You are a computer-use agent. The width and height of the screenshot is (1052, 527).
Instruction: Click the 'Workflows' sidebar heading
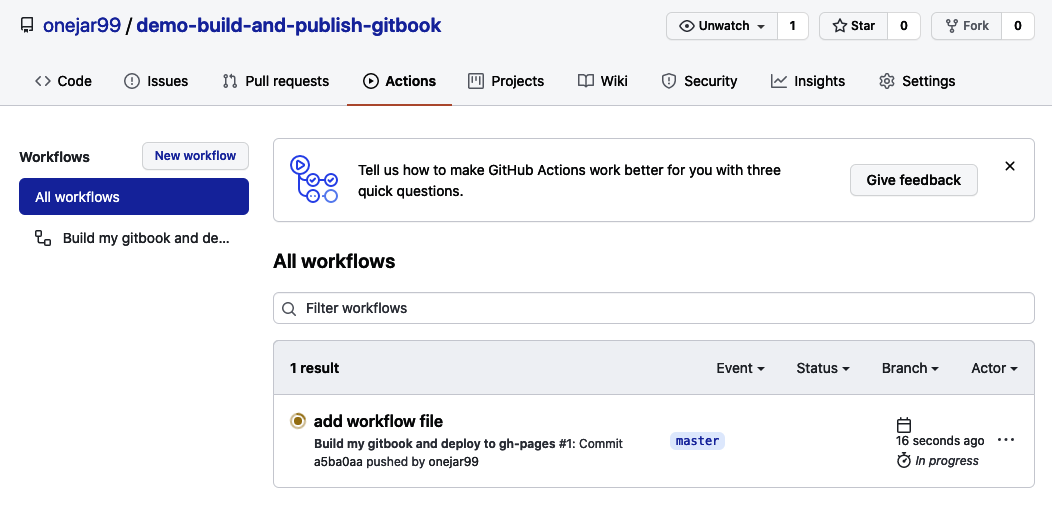[x=54, y=157]
